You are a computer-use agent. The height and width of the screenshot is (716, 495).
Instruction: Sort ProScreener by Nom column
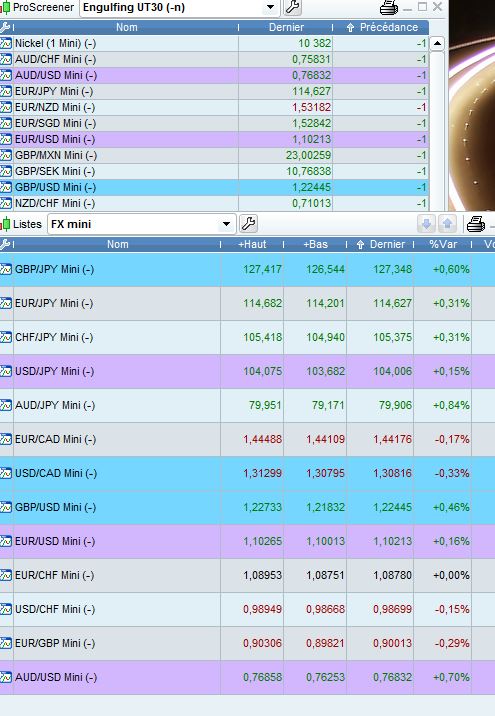coord(126,27)
